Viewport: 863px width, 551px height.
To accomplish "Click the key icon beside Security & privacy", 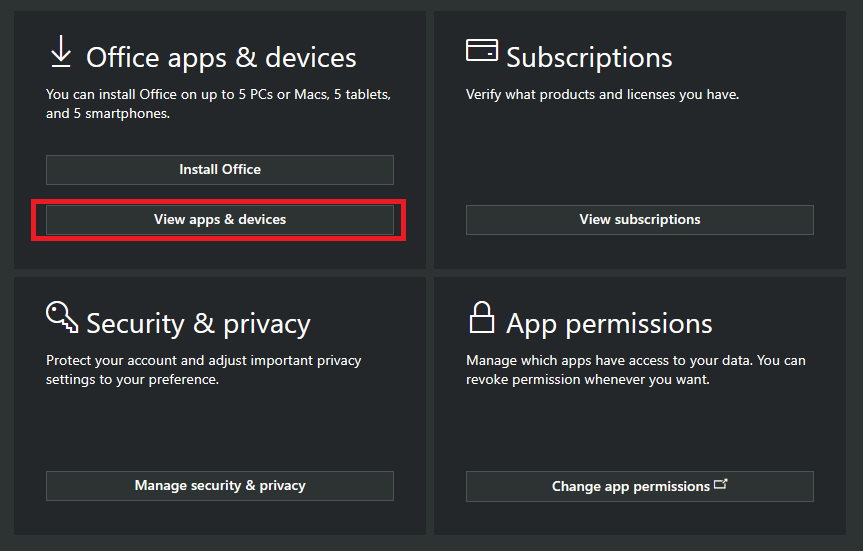I will pyautogui.click(x=62, y=317).
